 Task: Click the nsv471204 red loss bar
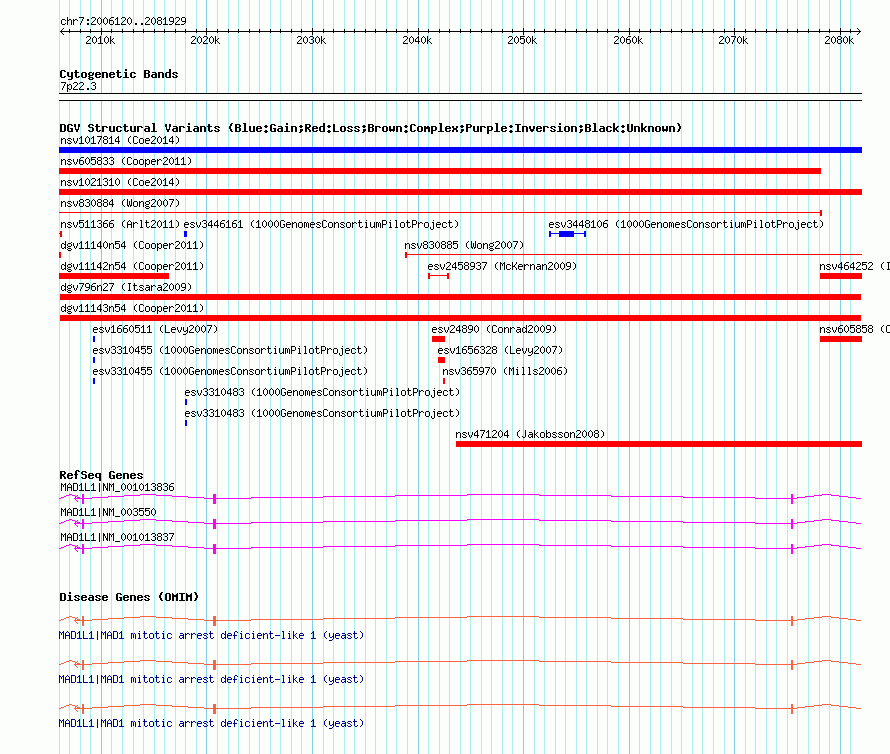(659, 444)
